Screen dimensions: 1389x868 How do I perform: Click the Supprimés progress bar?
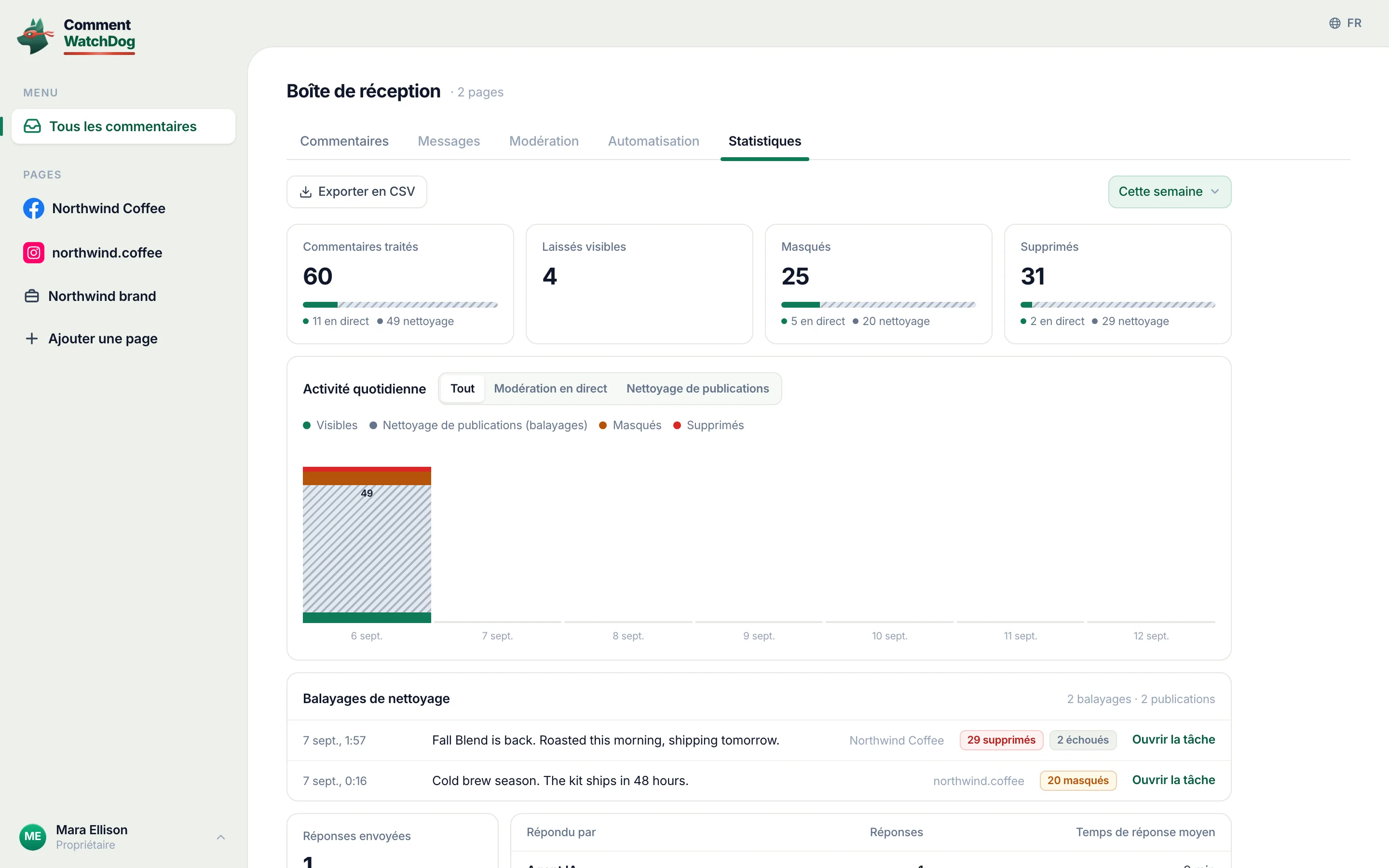point(1117,305)
